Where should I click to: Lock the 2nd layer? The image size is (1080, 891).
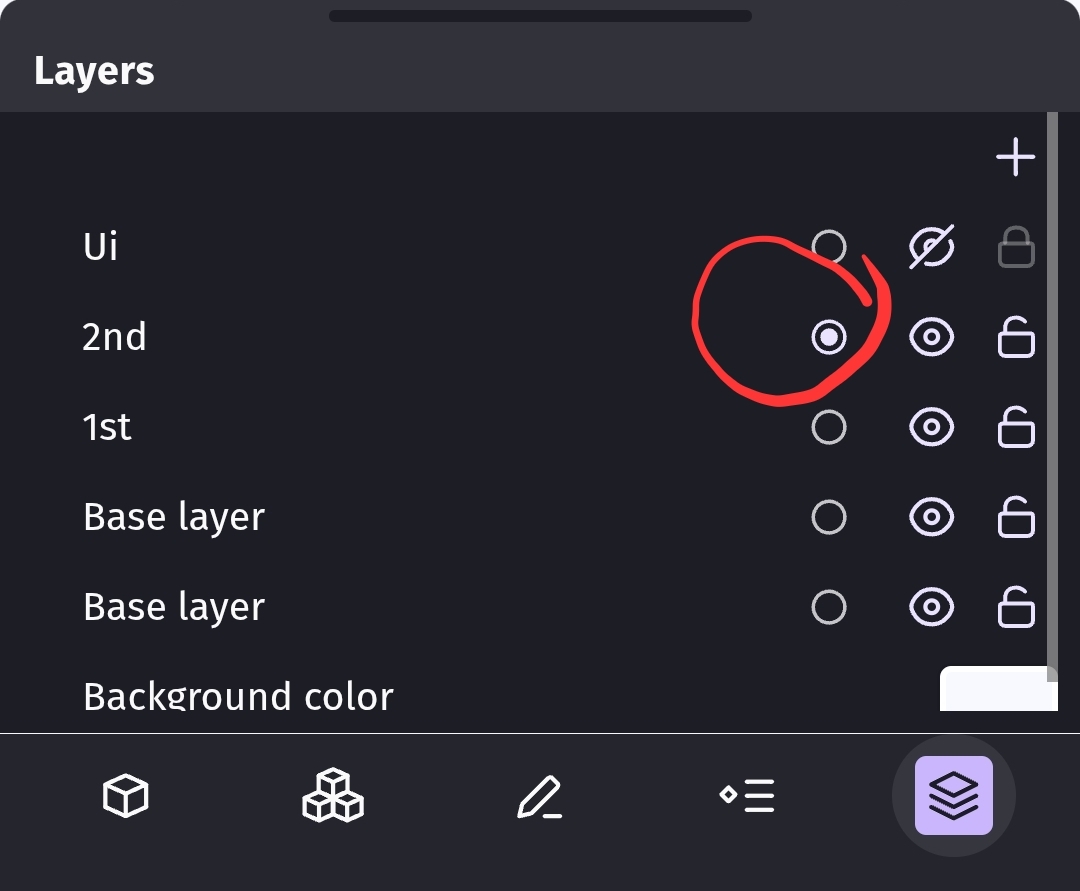pos(1016,337)
